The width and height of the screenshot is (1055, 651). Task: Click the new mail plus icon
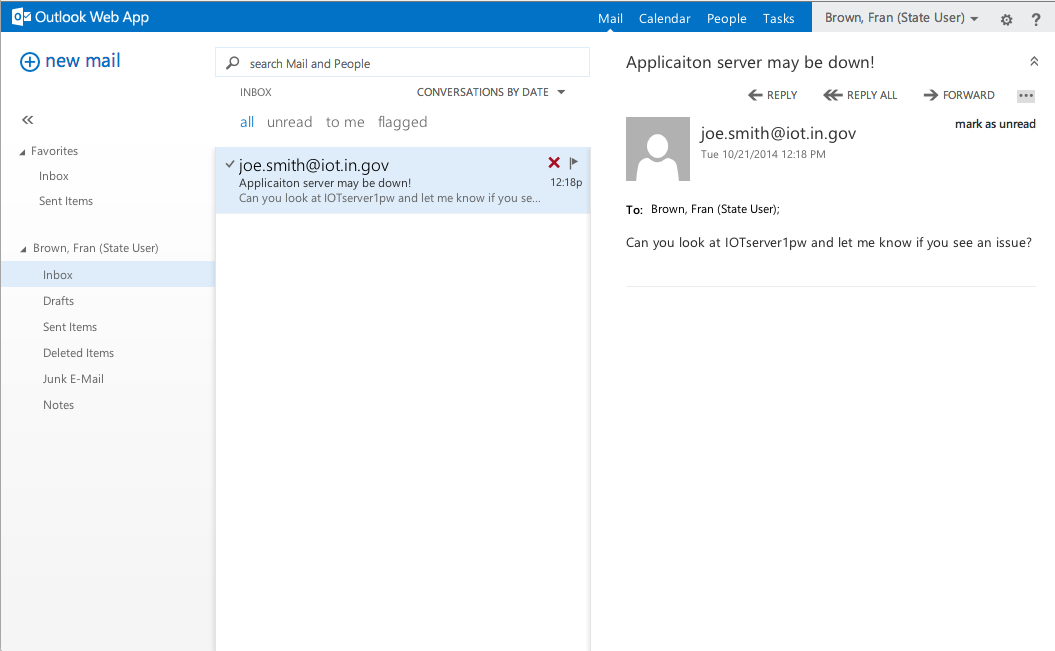(x=30, y=62)
